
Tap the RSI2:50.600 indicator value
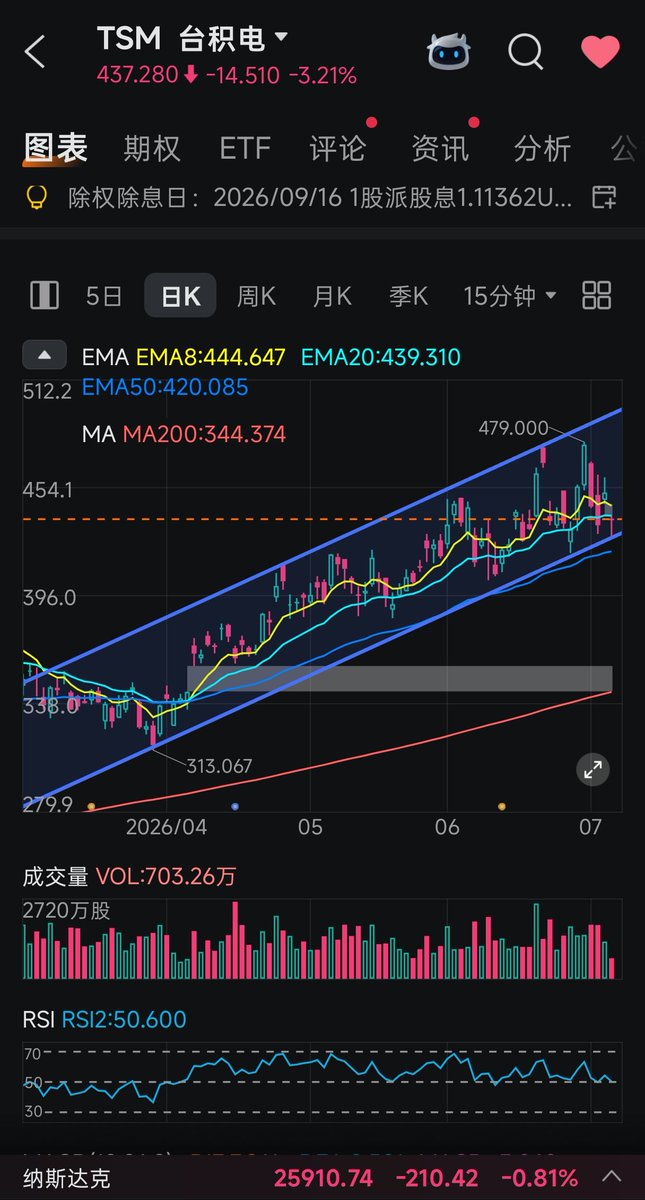(124, 1020)
